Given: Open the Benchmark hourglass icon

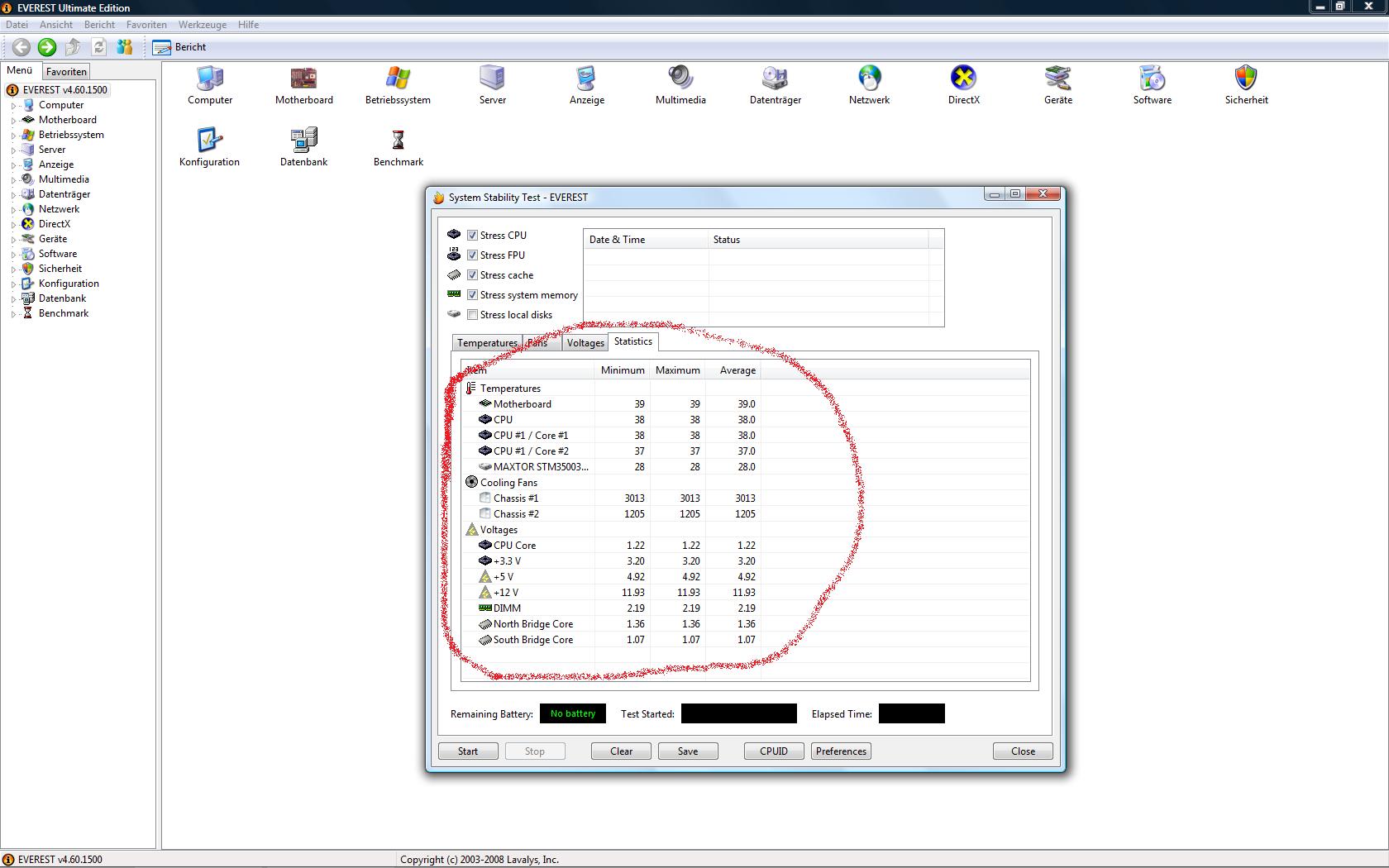Looking at the screenshot, I should point(398,140).
